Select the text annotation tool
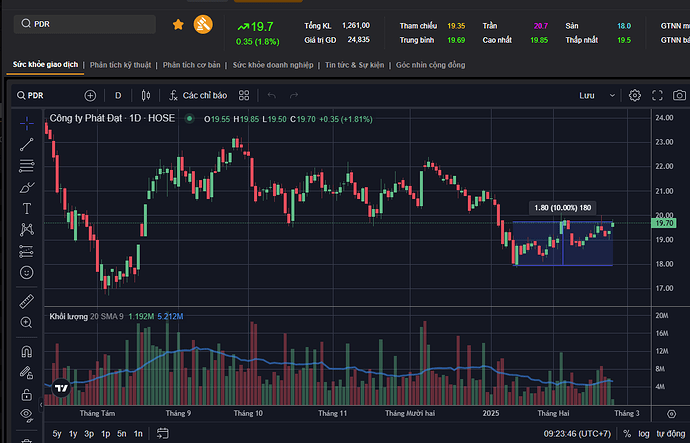This screenshot has height=443, width=690. point(26,208)
